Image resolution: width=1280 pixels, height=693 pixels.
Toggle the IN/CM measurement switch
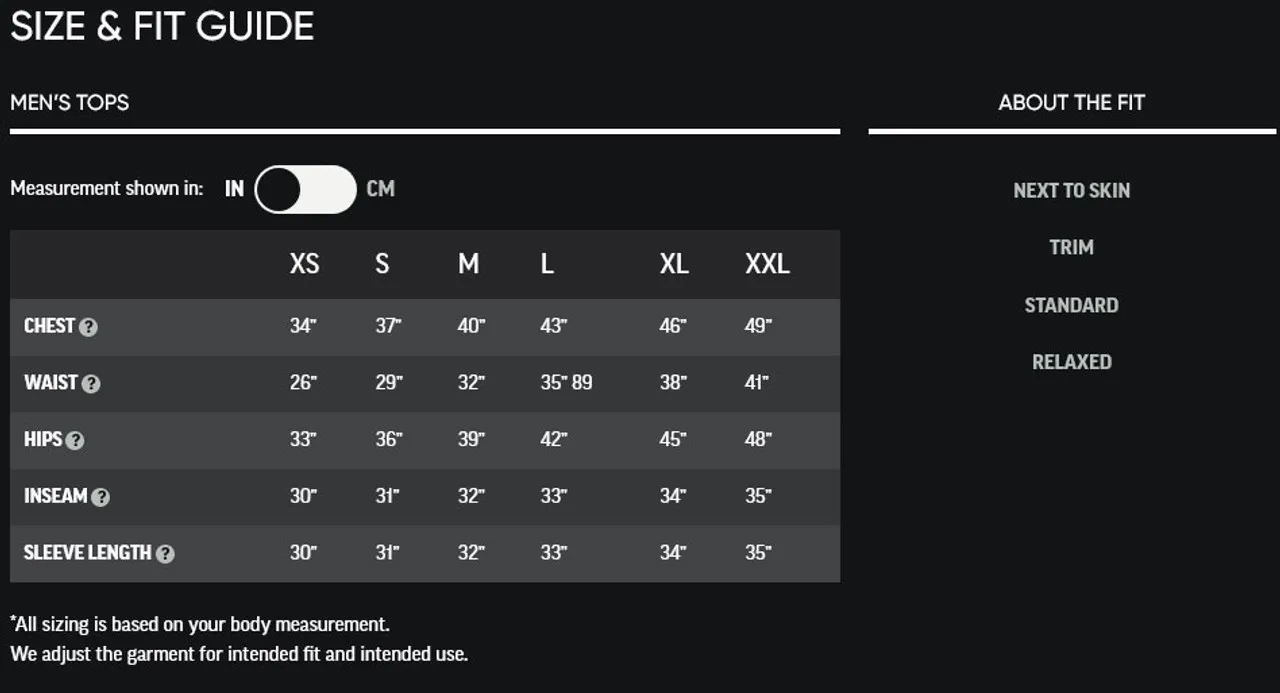point(305,189)
